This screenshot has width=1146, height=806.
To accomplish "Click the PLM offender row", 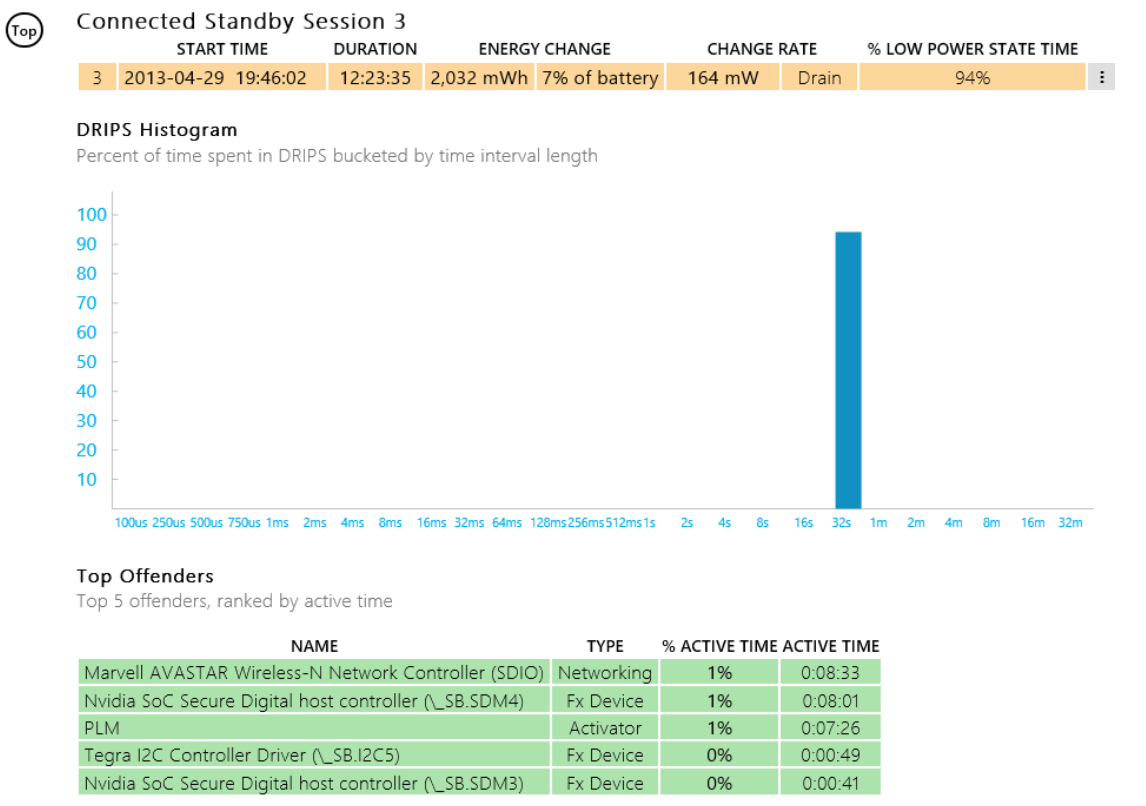I will pos(314,728).
